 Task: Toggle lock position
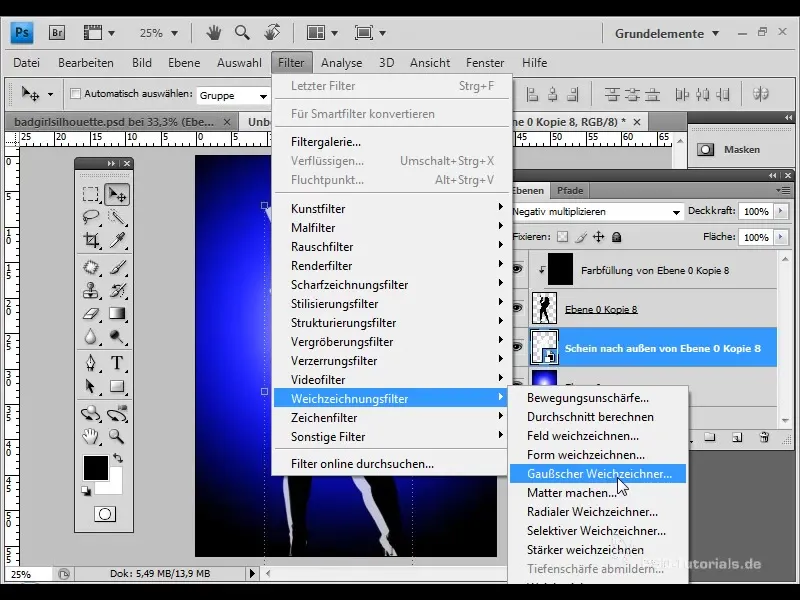(x=598, y=237)
